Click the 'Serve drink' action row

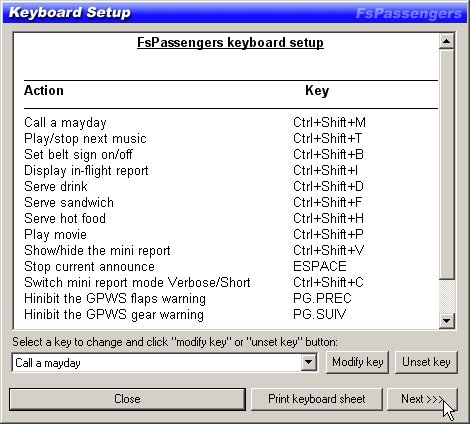[x=56, y=186]
